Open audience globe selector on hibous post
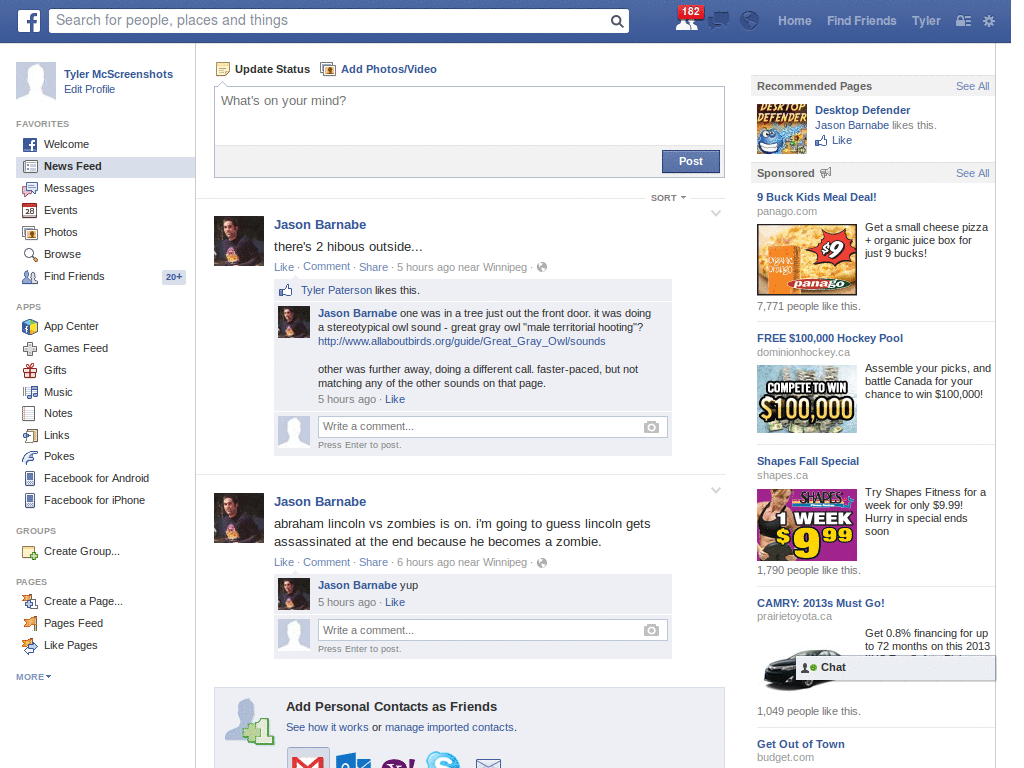 (542, 267)
